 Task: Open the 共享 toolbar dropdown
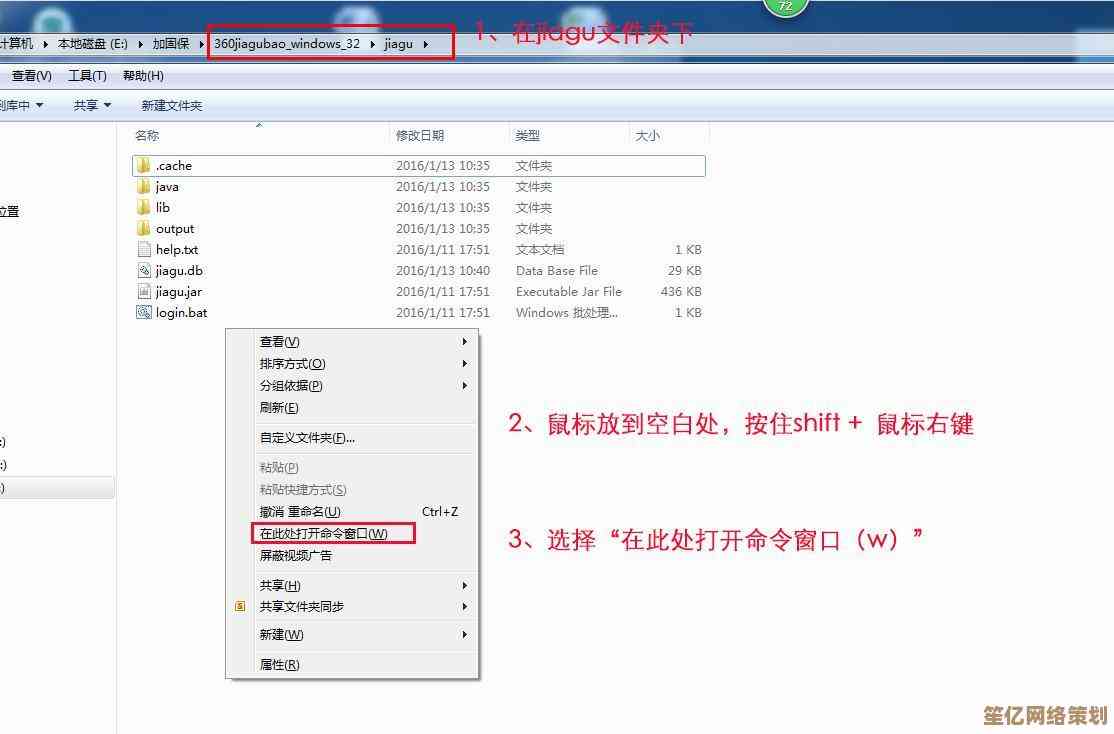[92, 105]
